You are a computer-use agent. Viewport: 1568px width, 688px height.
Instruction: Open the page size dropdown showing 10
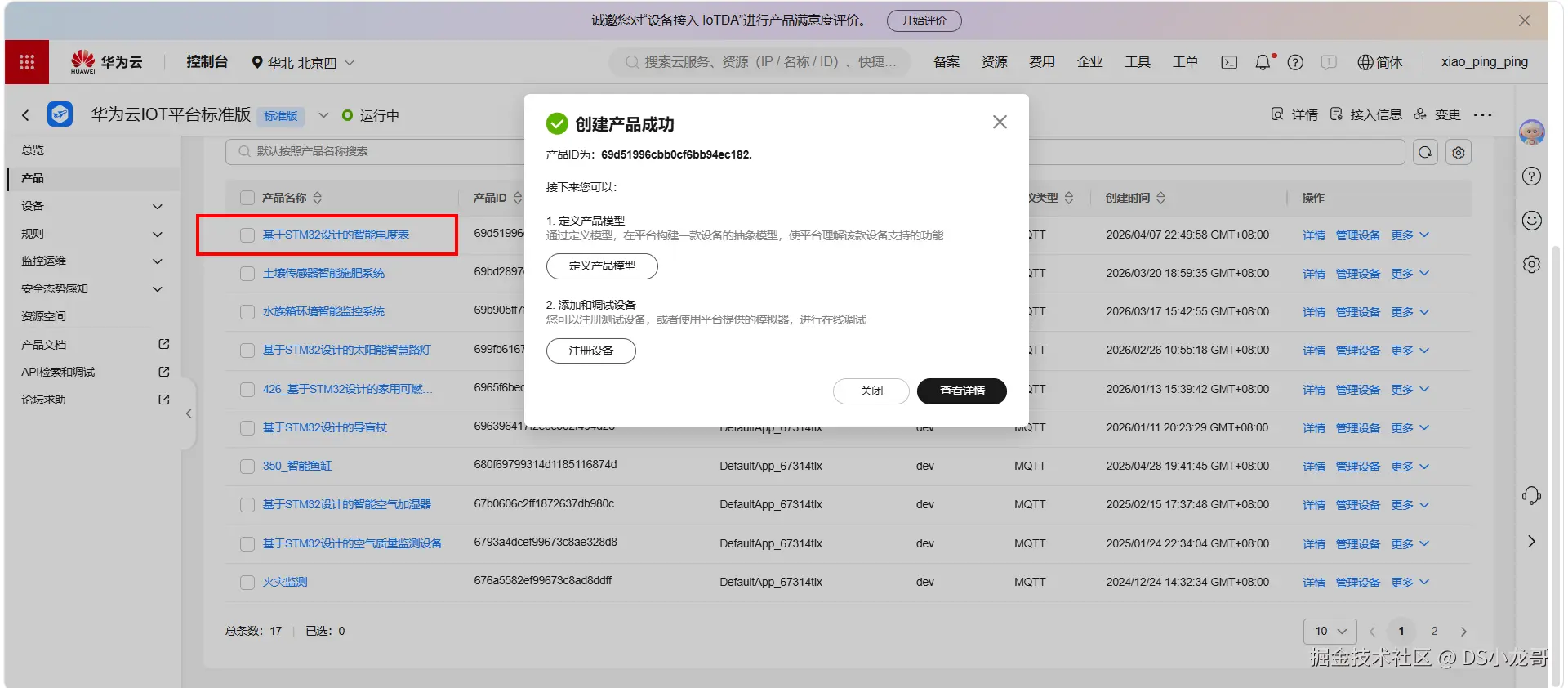[x=1330, y=632]
